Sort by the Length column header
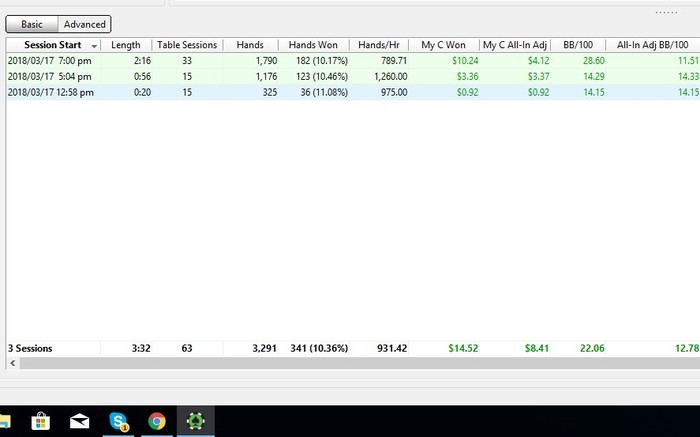This screenshot has height=437, width=700. (x=126, y=45)
